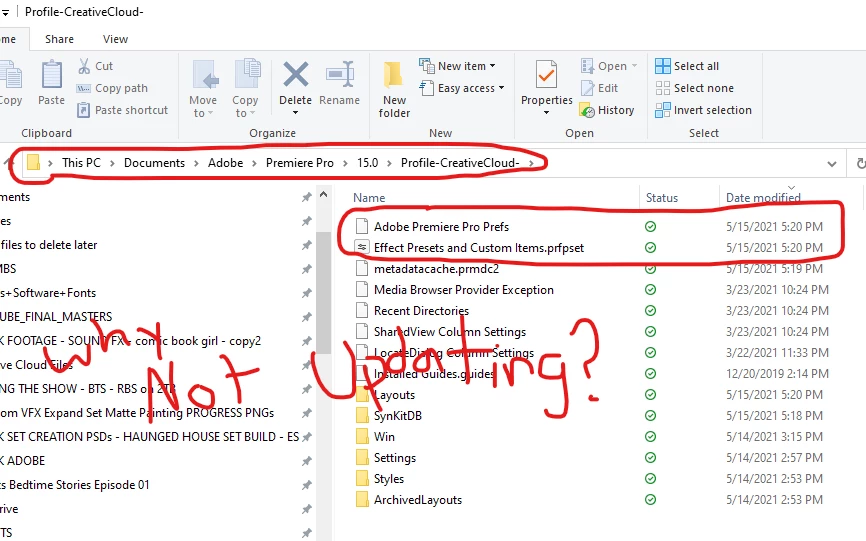866x541 pixels.
Task: Click the Cut scissors icon
Action: [84, 66]
